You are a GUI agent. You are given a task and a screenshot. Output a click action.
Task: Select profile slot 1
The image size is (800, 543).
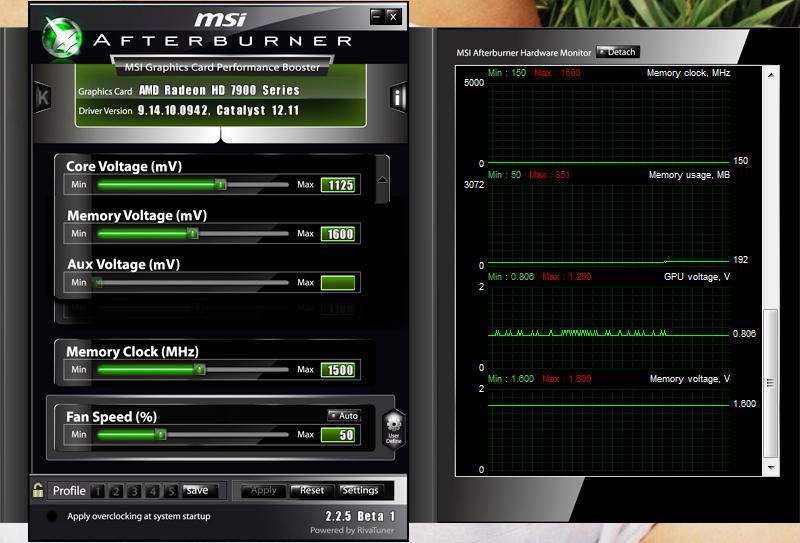tap(97, 491)
